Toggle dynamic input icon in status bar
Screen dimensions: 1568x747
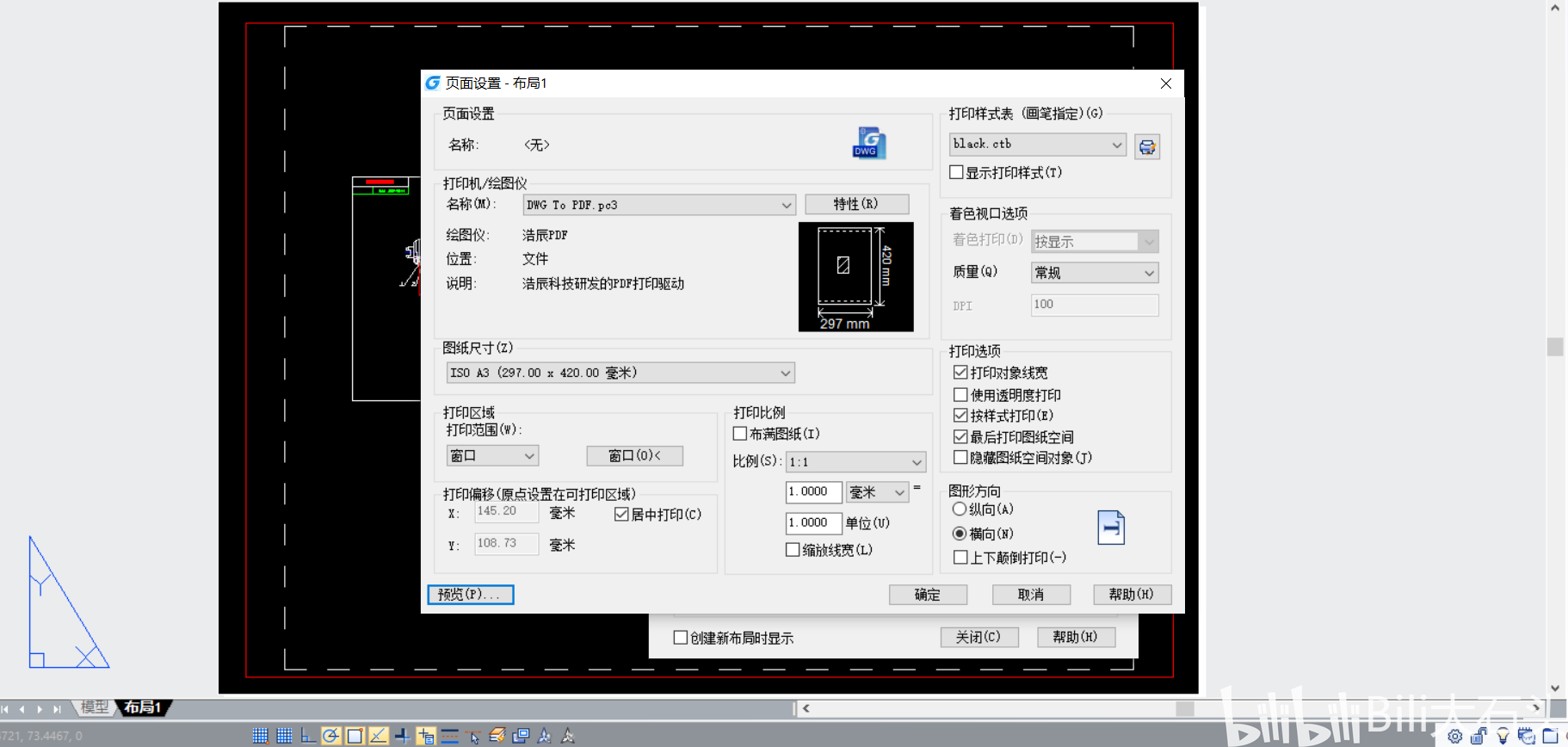[426, 736]
